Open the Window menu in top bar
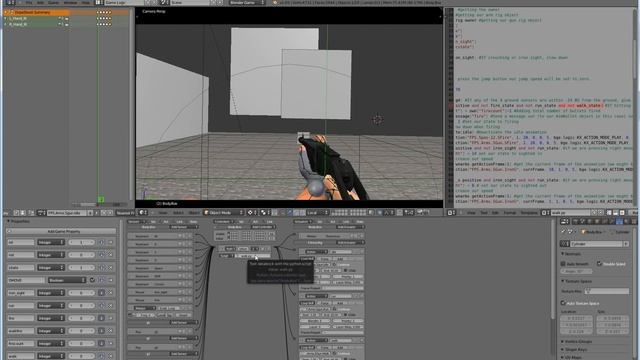 71,2
